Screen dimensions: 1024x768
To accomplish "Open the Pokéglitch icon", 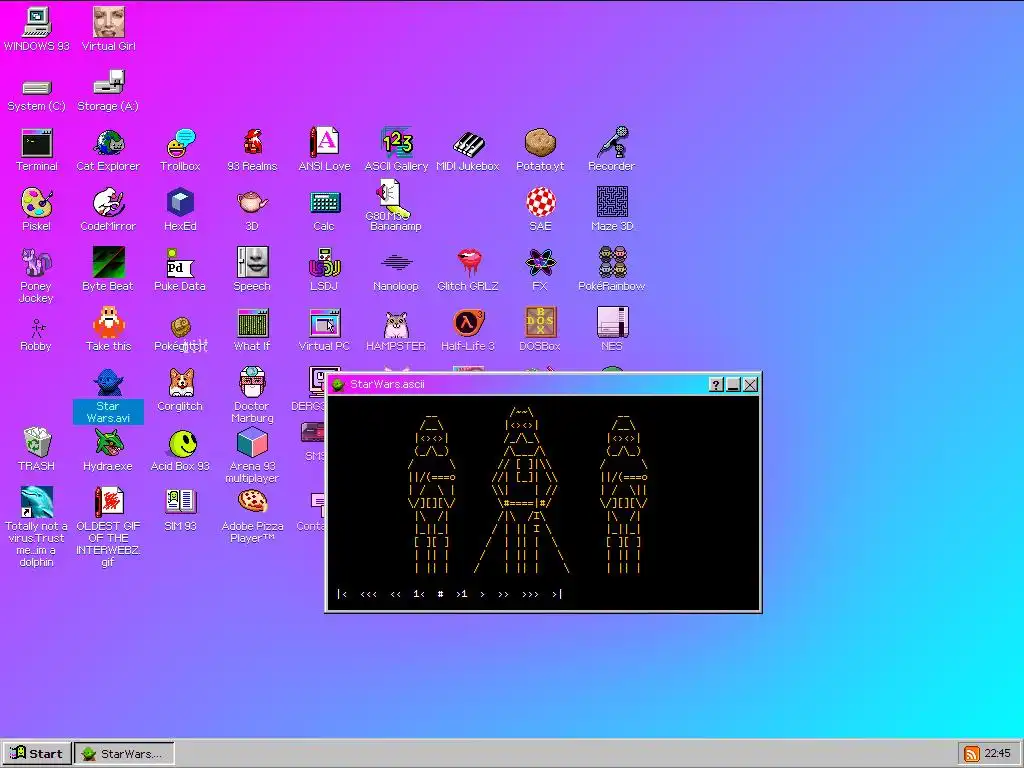I will pyautogui.click(x=180, y=334).
